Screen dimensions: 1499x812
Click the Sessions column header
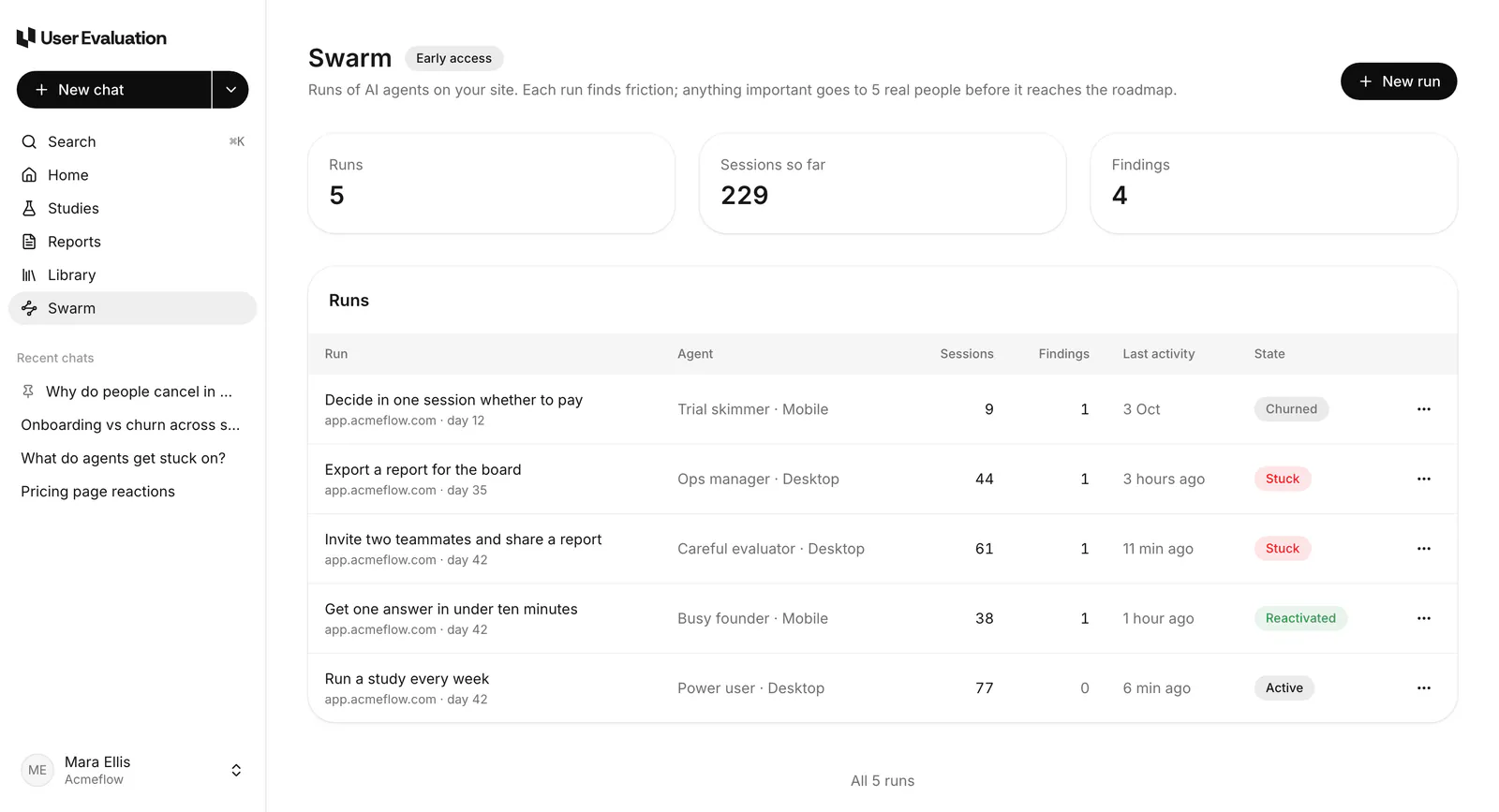967,354
